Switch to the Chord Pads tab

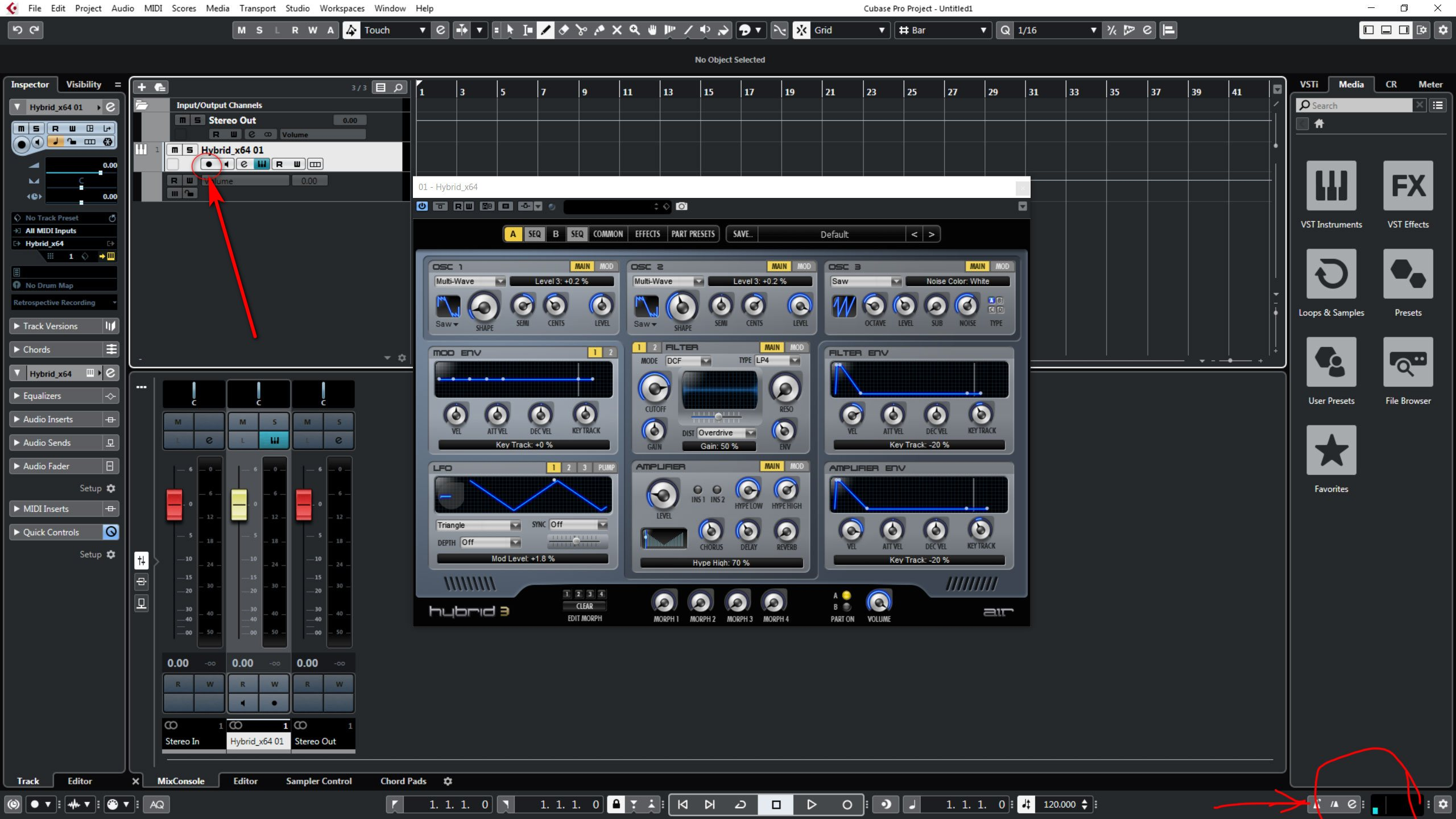coord(403,781)
